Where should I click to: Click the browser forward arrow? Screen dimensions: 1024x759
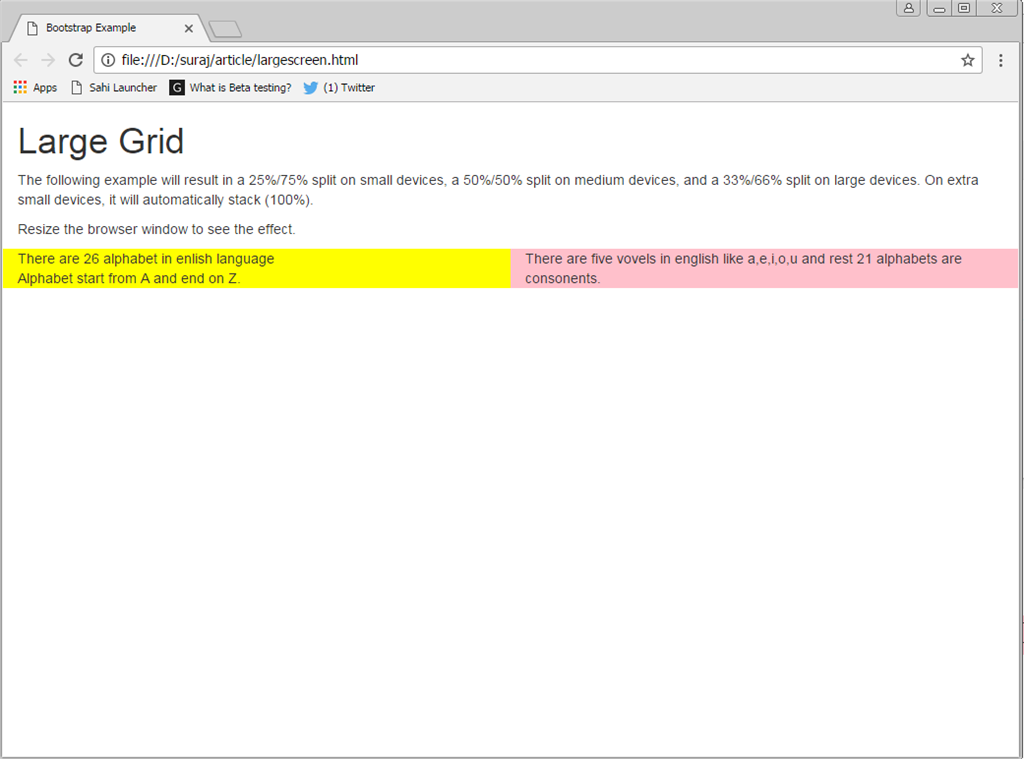(x=48, y=60)
